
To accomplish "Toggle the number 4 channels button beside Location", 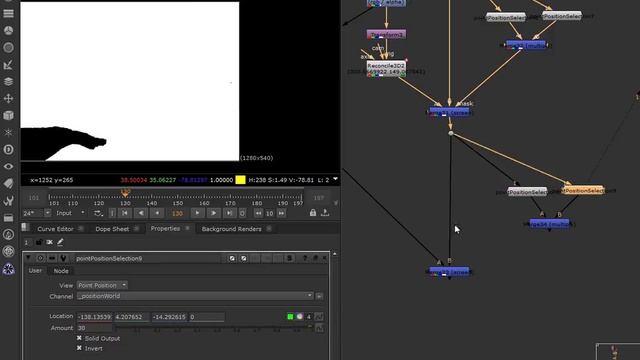I will pos(309,316).
